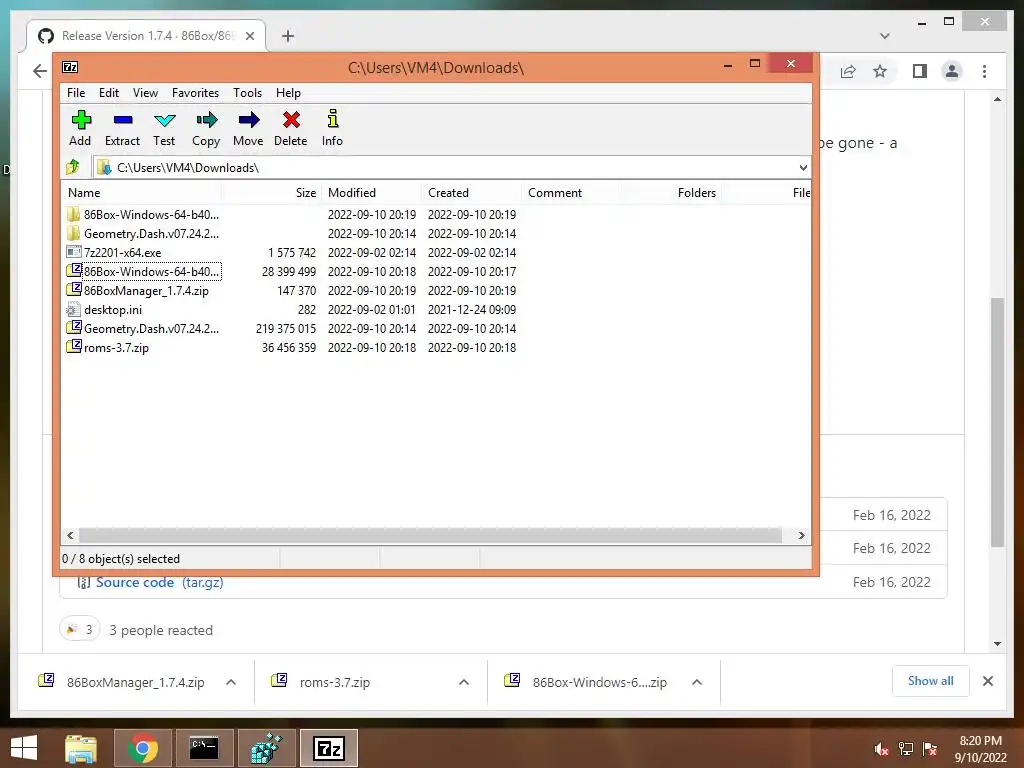The width and height of the screenshot is (1024, 768).
Task: Click the Move toolbar icon
Action: pyautogui.click(x=249, y=120)
